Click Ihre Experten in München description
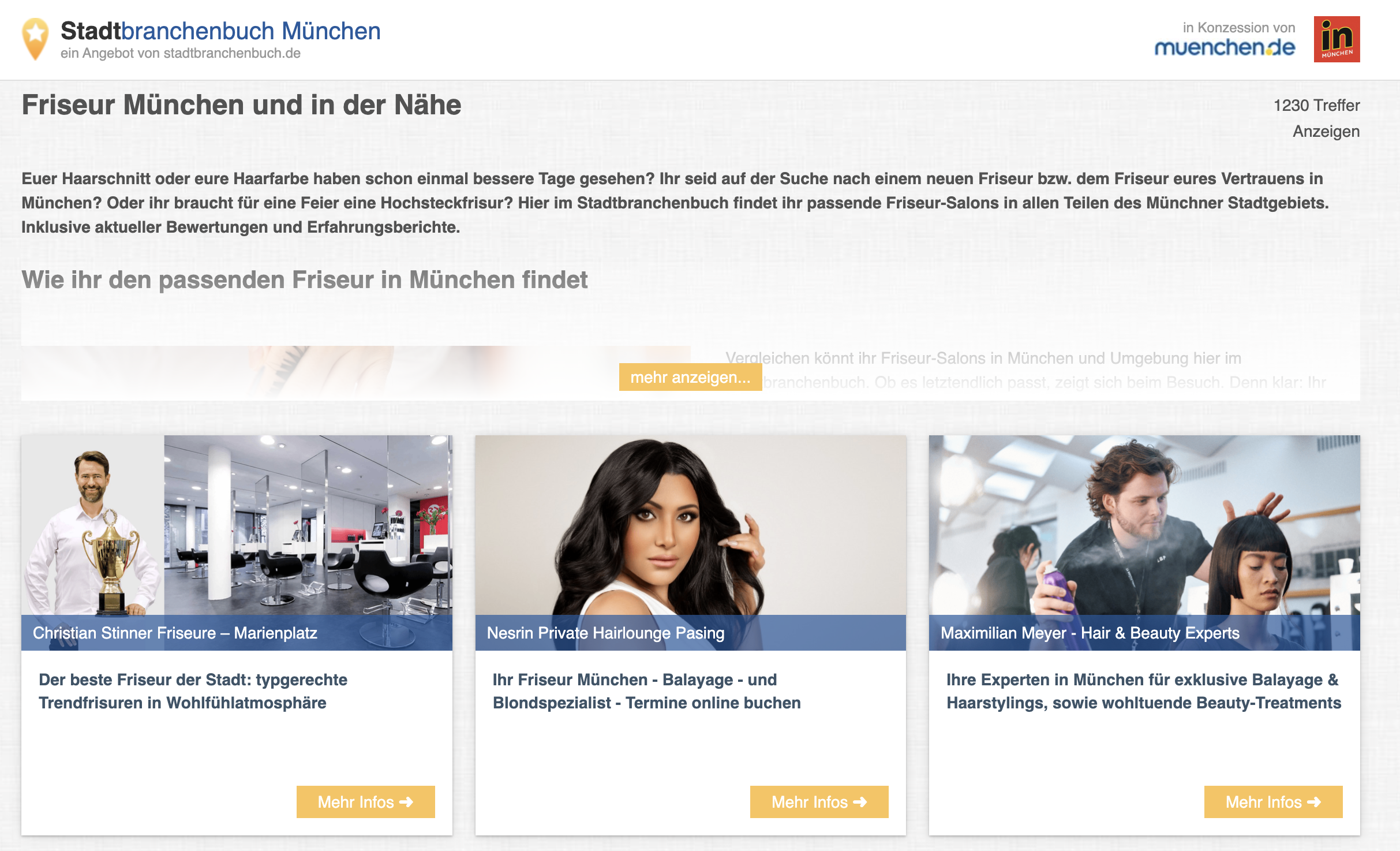Image resolution: width=1400 pixels, height=851 pixels. coord(1144,691)
